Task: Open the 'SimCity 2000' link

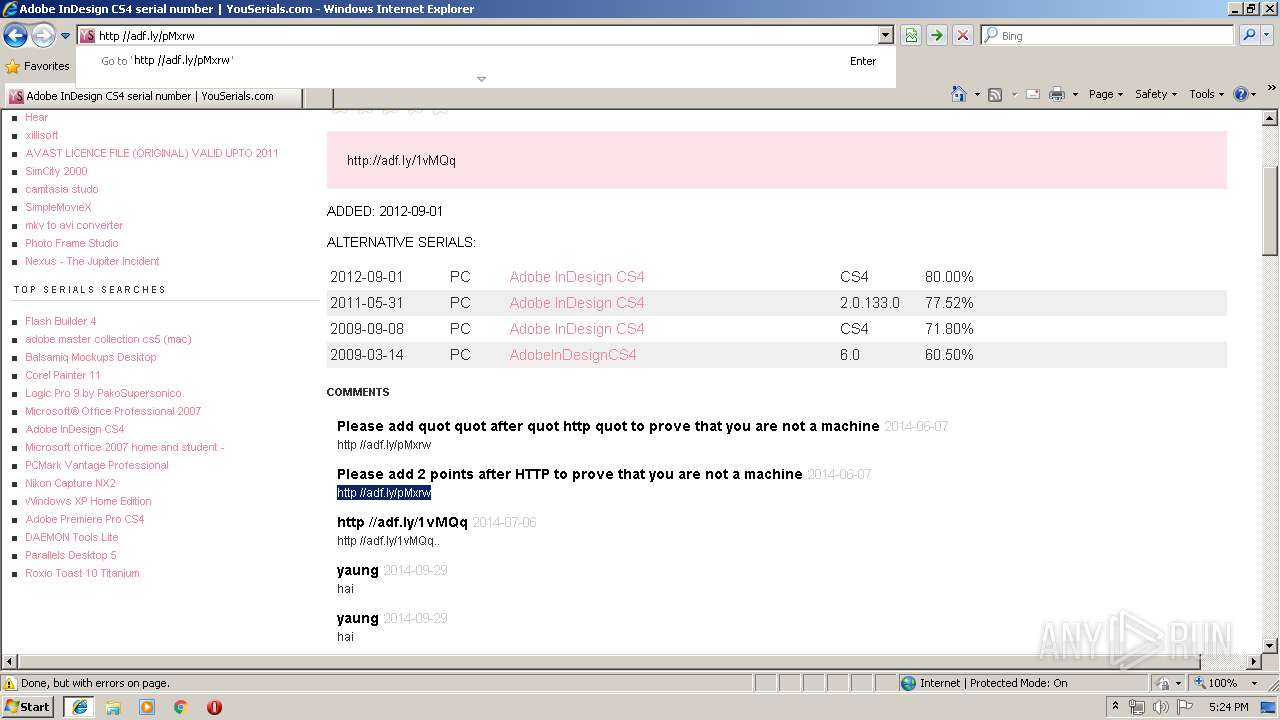Action: pyautogui.click(x=56, y=171)
